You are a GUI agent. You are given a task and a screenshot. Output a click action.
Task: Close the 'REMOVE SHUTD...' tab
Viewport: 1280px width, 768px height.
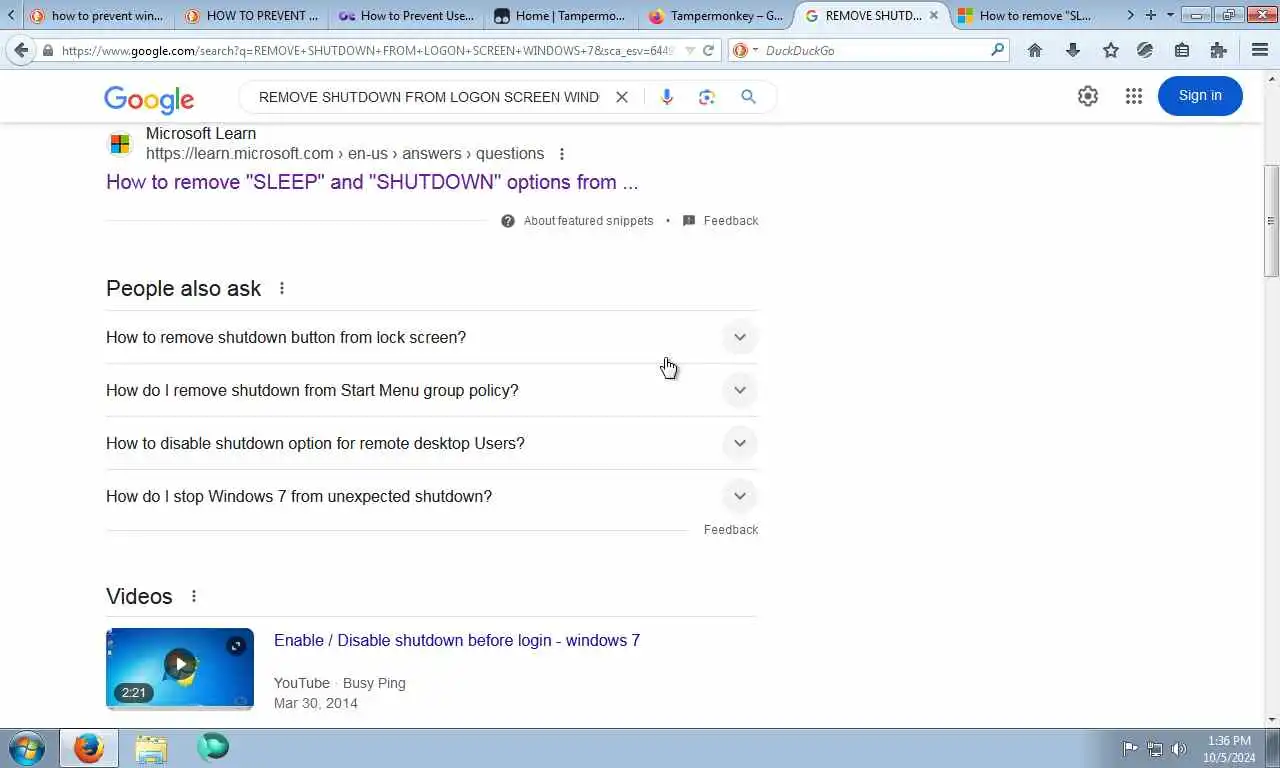pyautogui.click(x=934, y=15)
